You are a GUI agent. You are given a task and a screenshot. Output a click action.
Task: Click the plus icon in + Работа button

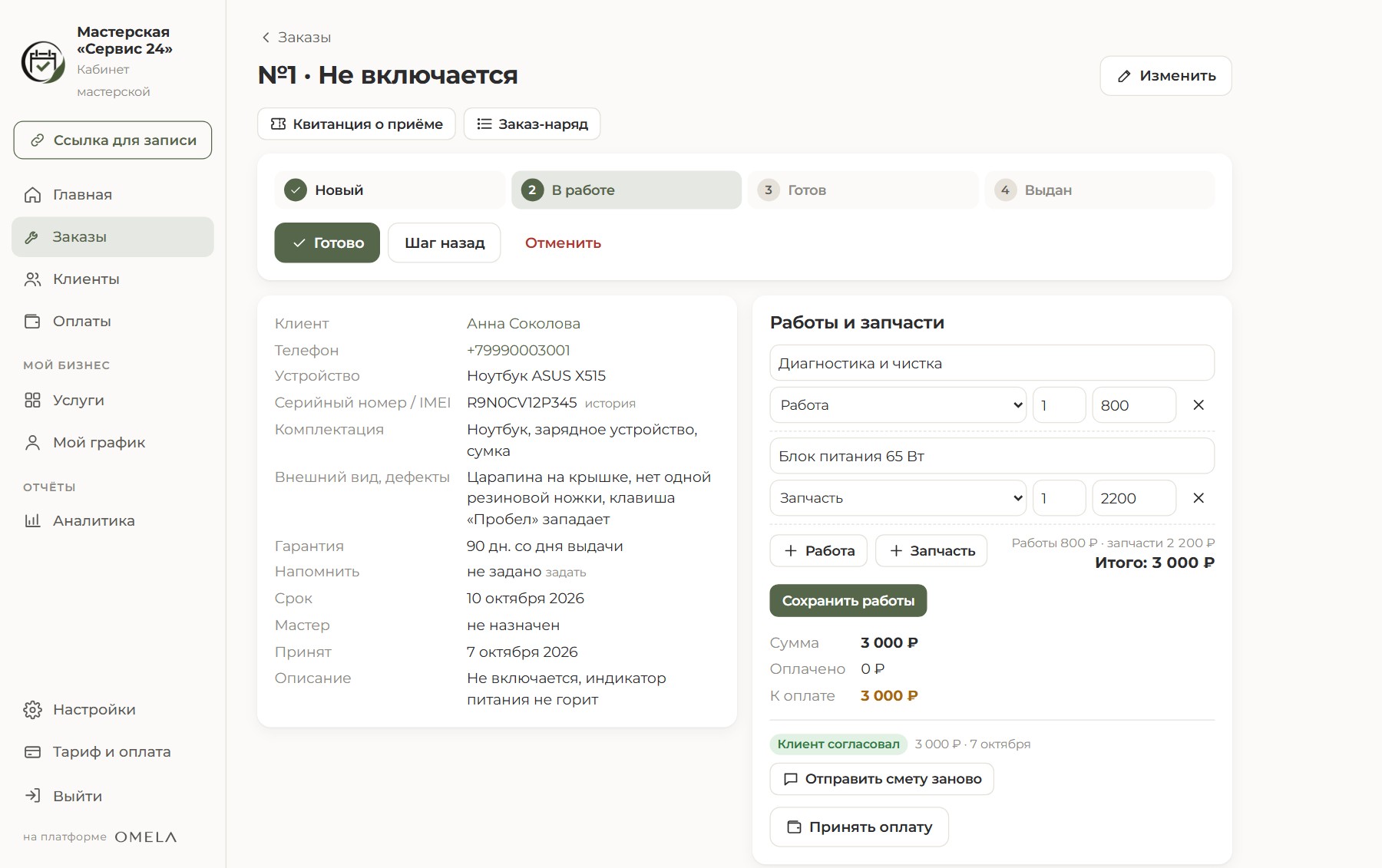click(x=791, y=551)
